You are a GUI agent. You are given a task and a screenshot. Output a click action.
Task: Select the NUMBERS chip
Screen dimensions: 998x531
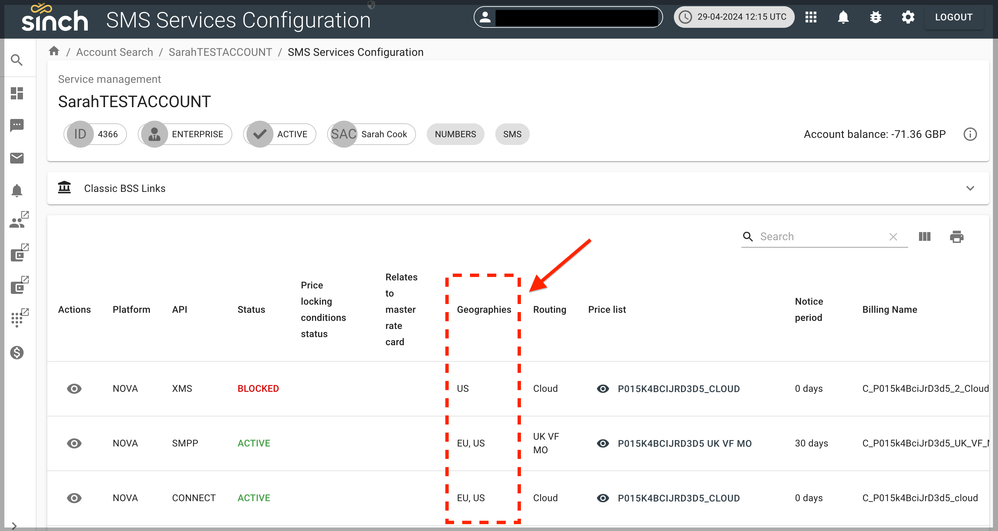click(x=455, y=134)
